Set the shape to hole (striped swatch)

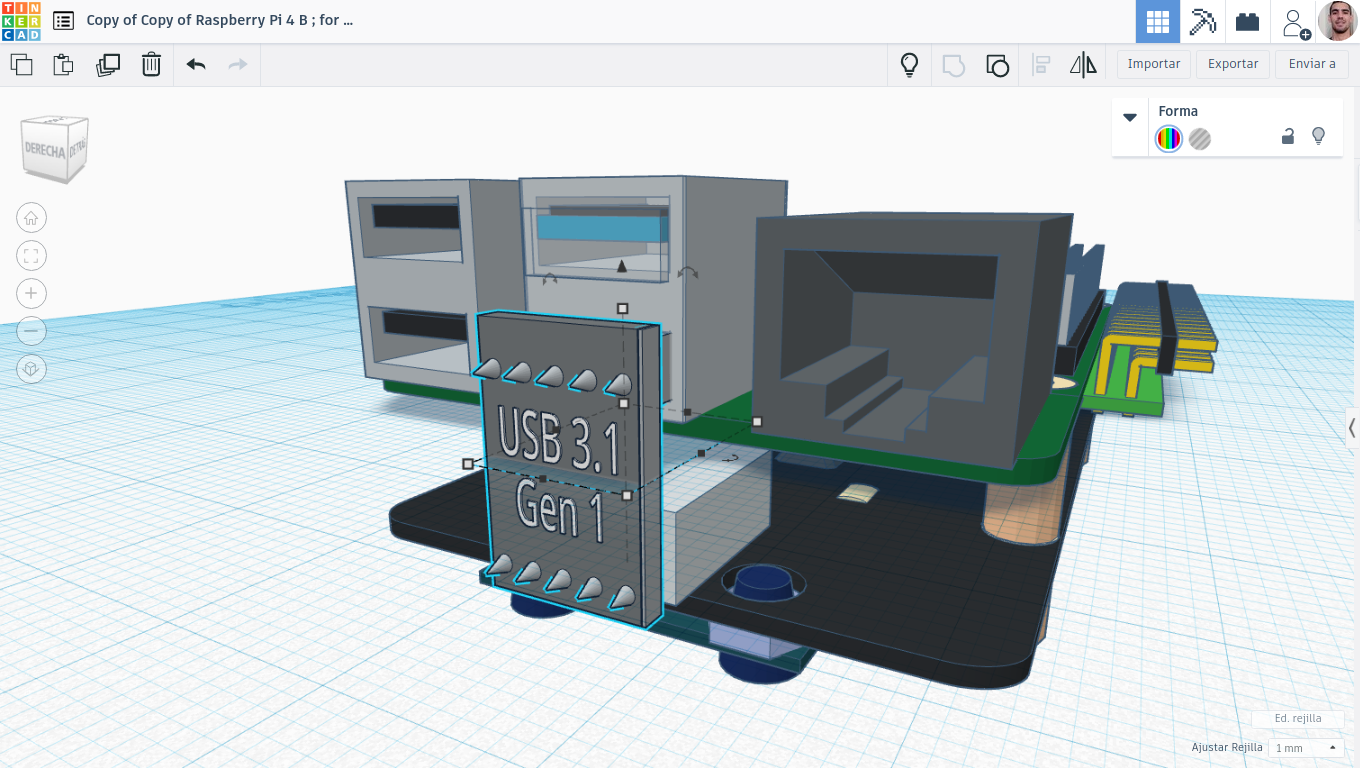pyautogui.click(x=1200, y=139)
